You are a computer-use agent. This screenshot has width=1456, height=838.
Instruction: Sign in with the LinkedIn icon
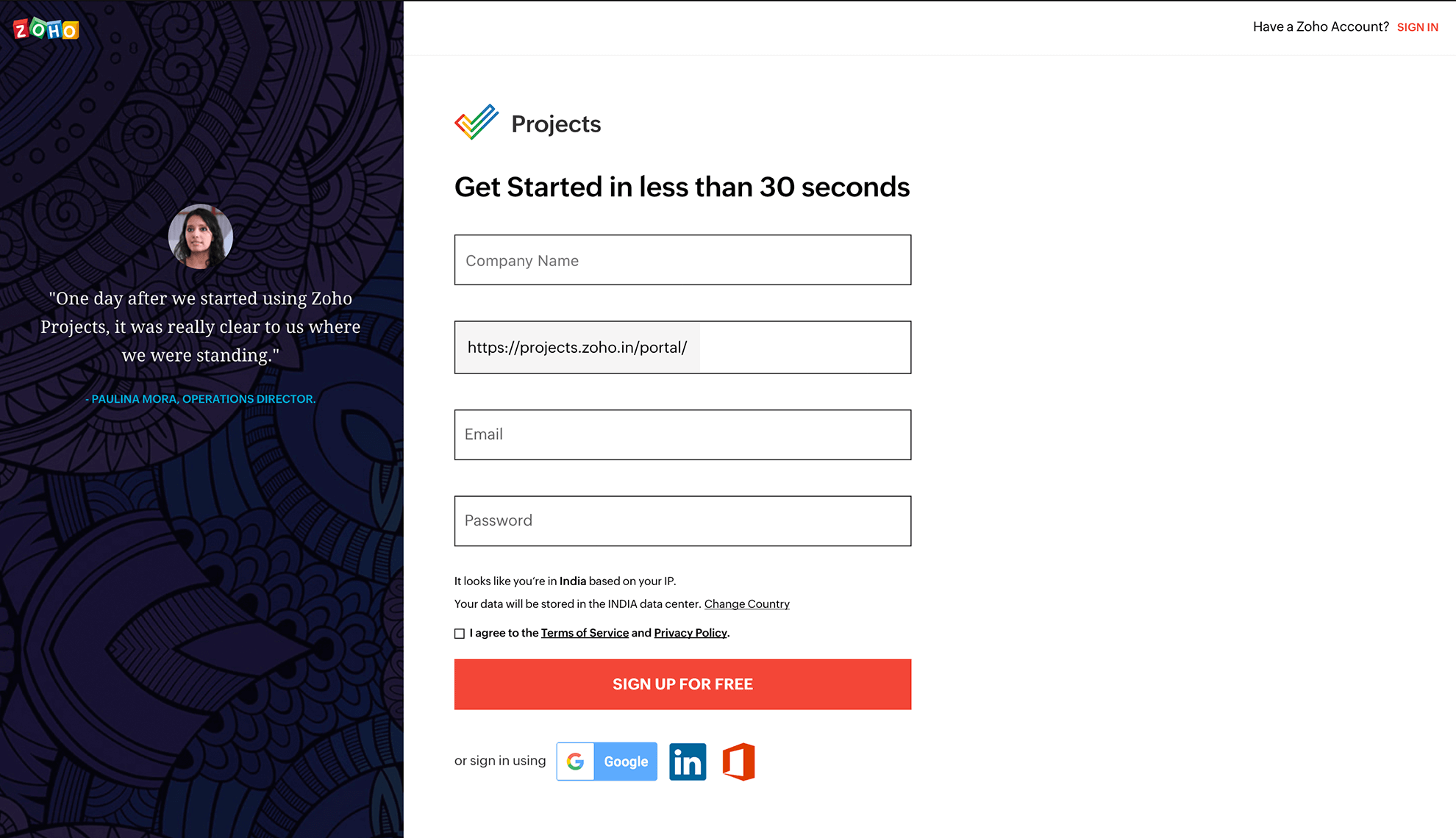[687, 762]
